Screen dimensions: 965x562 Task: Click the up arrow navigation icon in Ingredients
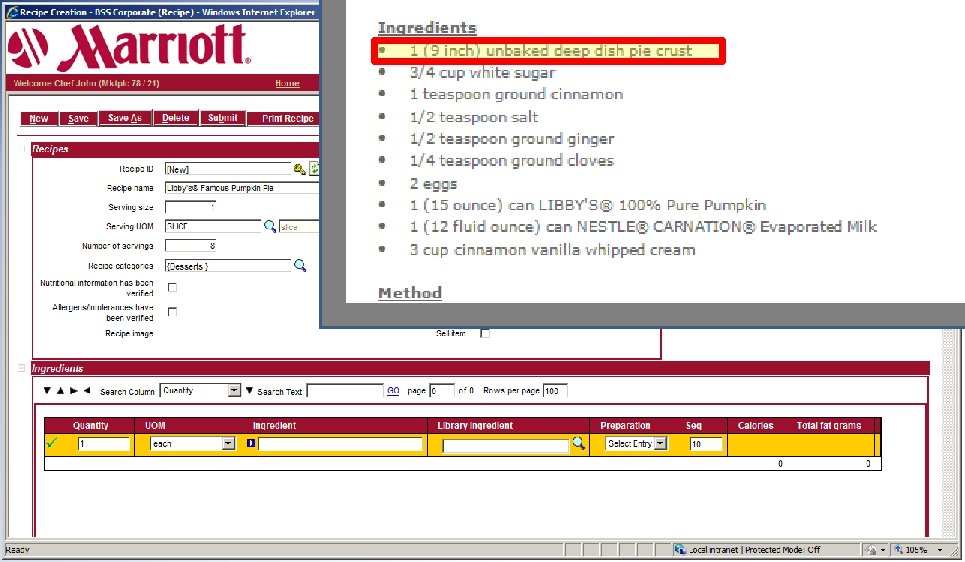tap(60, 390)
